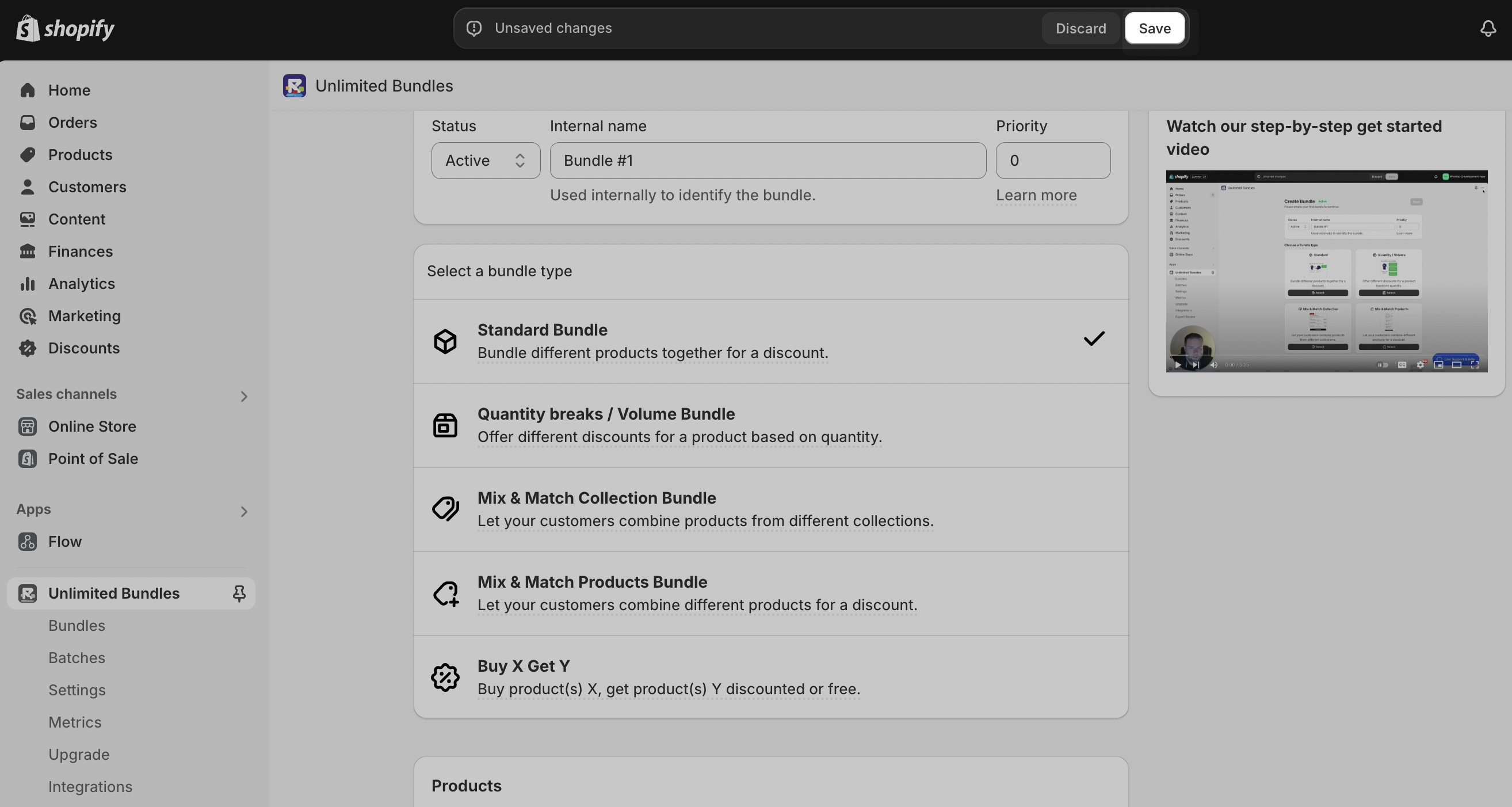The height and width of the screenshot is (807, 1512).
Task: Click the Flow app icon
Action: click(x=27, y=542)
